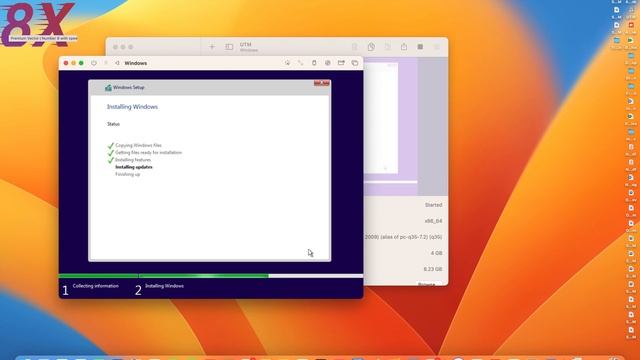This screenshot has height=360, width=640.
Task: Click the trash delete icon in the UTM toolbar
Action: pyautogui.click(x=355, y=47)
